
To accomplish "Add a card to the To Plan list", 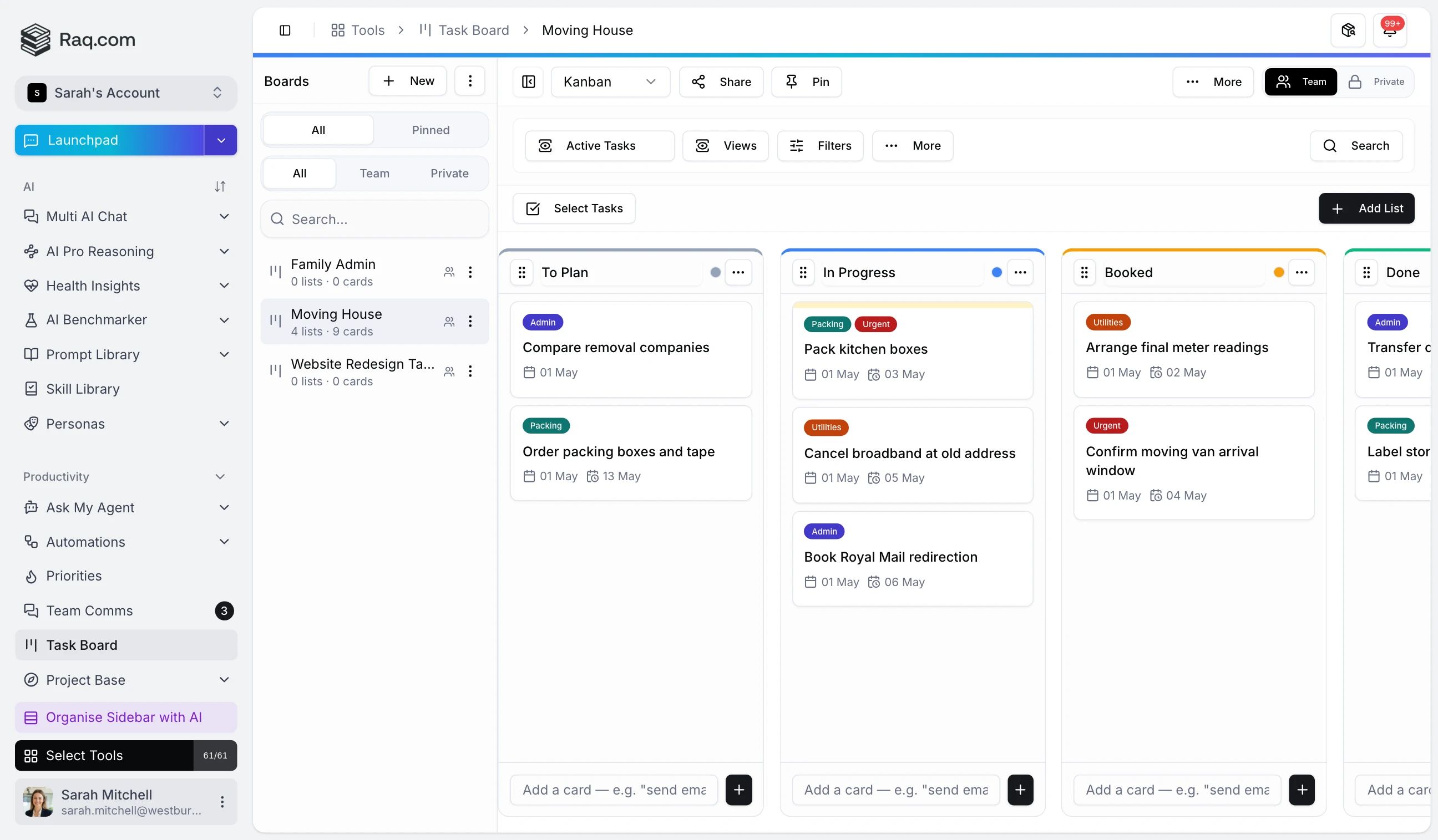I will [739, 790].
